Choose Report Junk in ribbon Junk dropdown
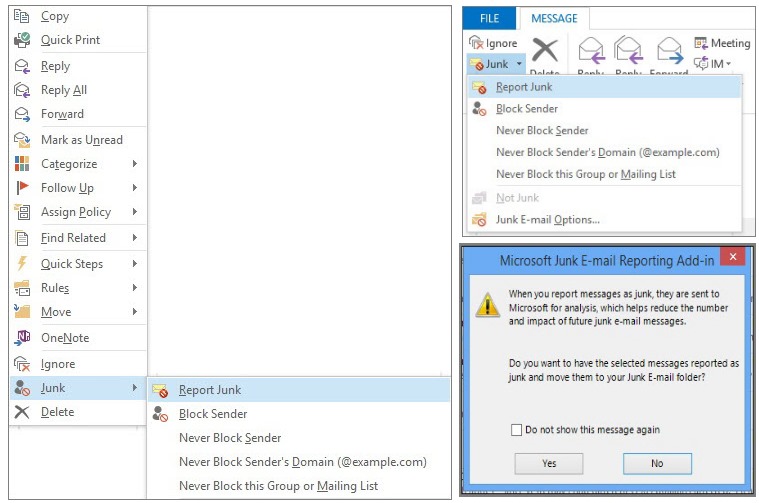The width and height of the screenshot is (759, 503). 605,87
